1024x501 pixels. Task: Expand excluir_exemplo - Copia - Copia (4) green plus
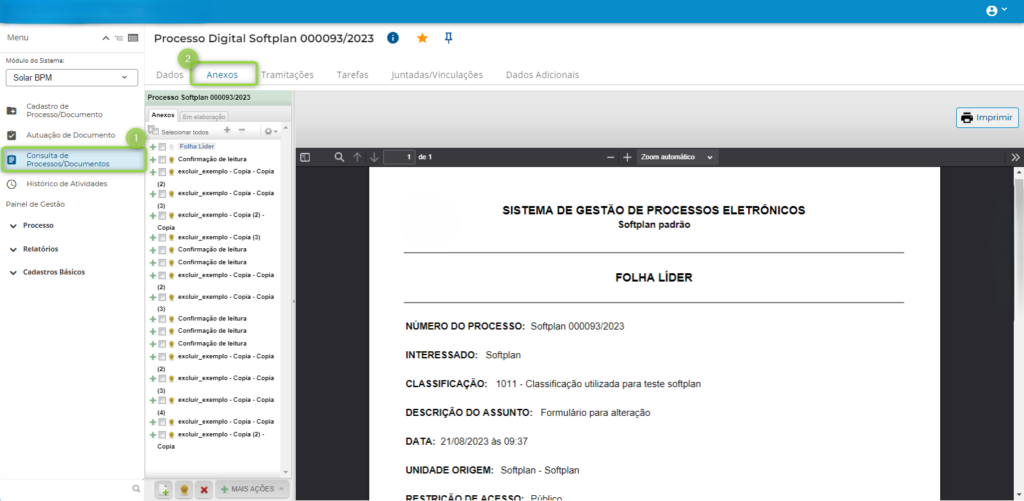pyautogui.click(x=153, y=400)
